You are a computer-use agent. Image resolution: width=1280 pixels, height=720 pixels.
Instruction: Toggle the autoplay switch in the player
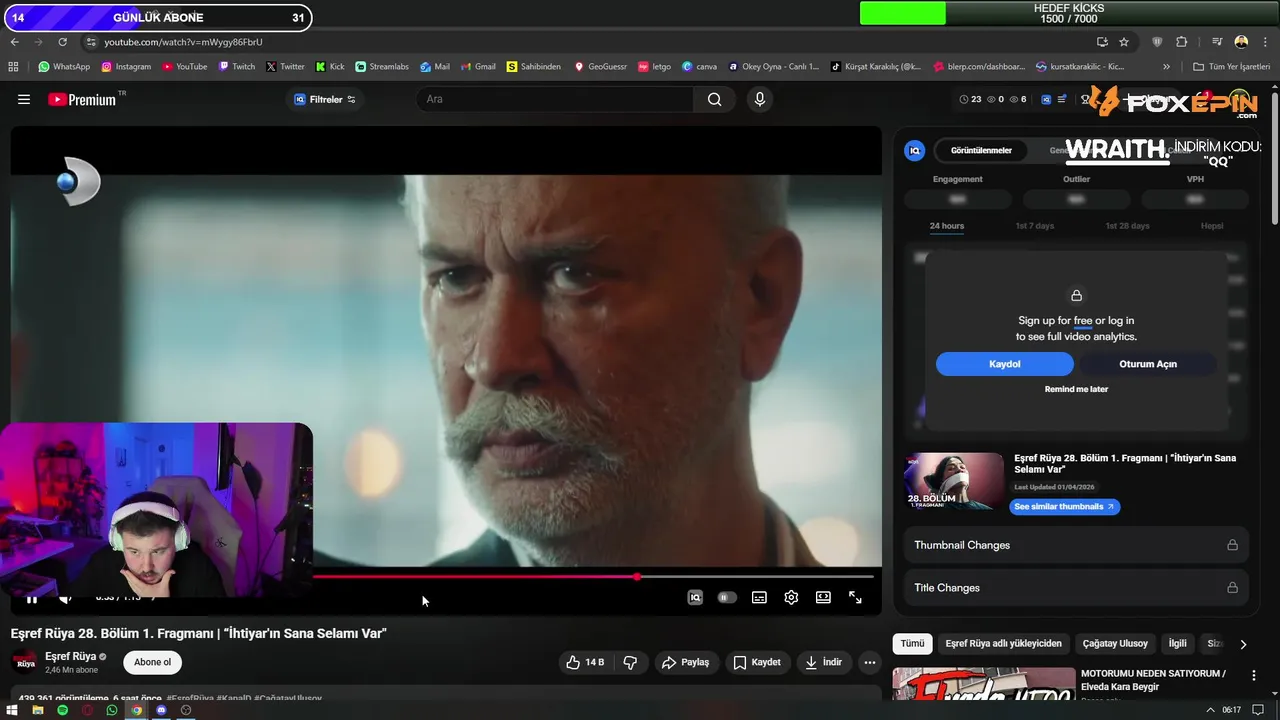point(727,597)
